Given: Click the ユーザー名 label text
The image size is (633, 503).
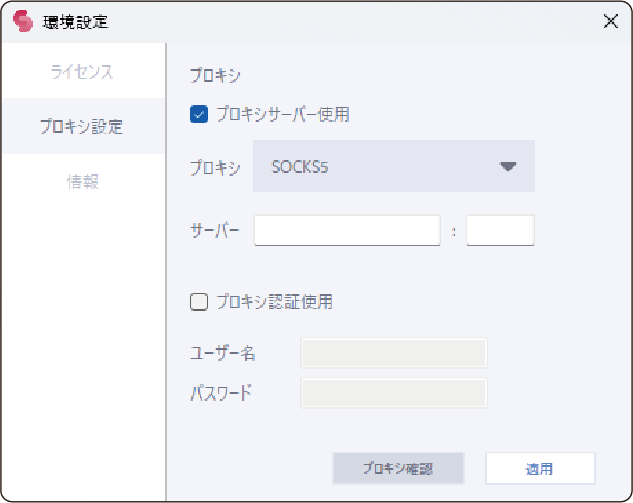Looking at the screenshot, I should (222, 353).
